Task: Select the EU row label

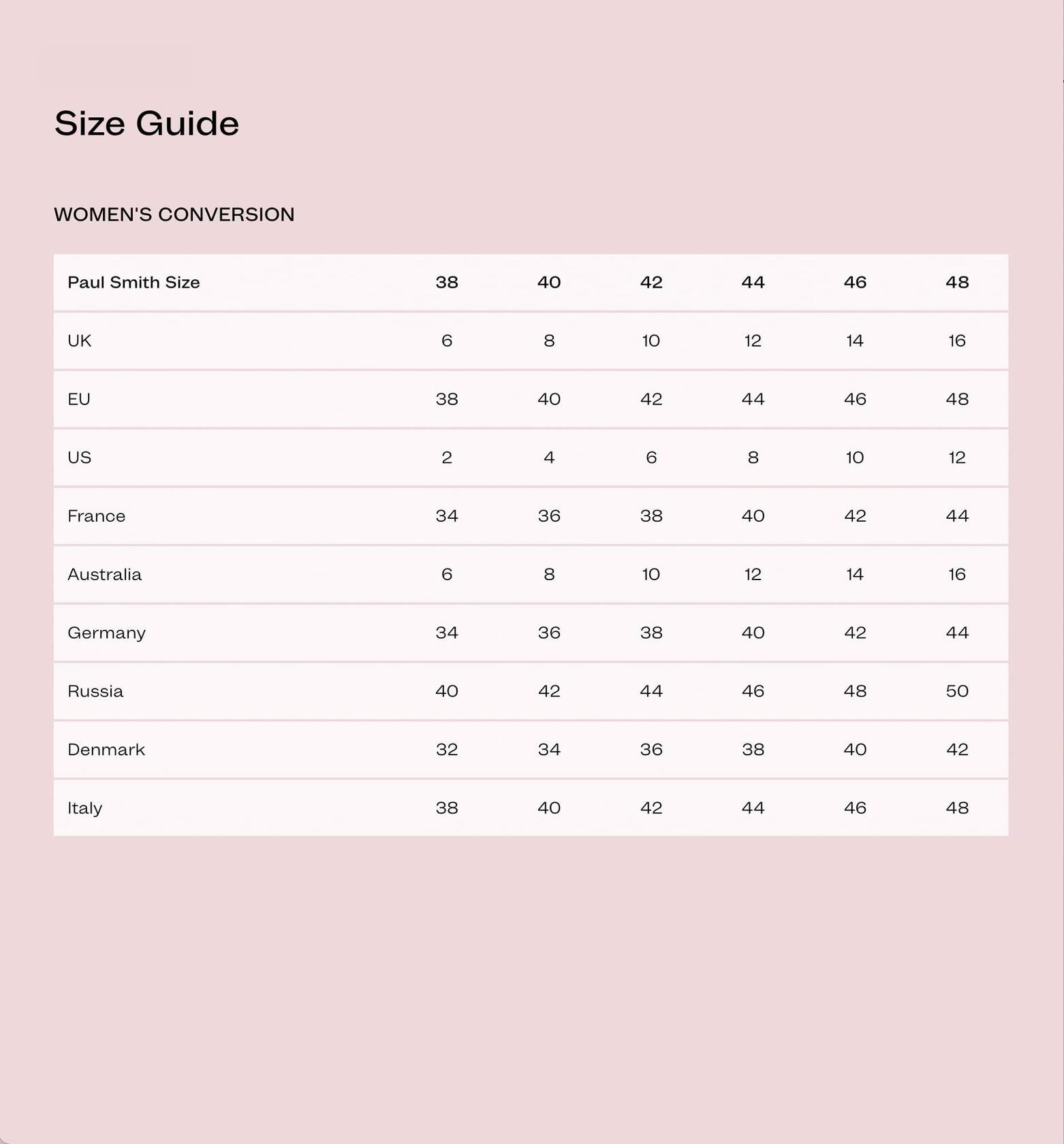Action: [x=79, y=399]
